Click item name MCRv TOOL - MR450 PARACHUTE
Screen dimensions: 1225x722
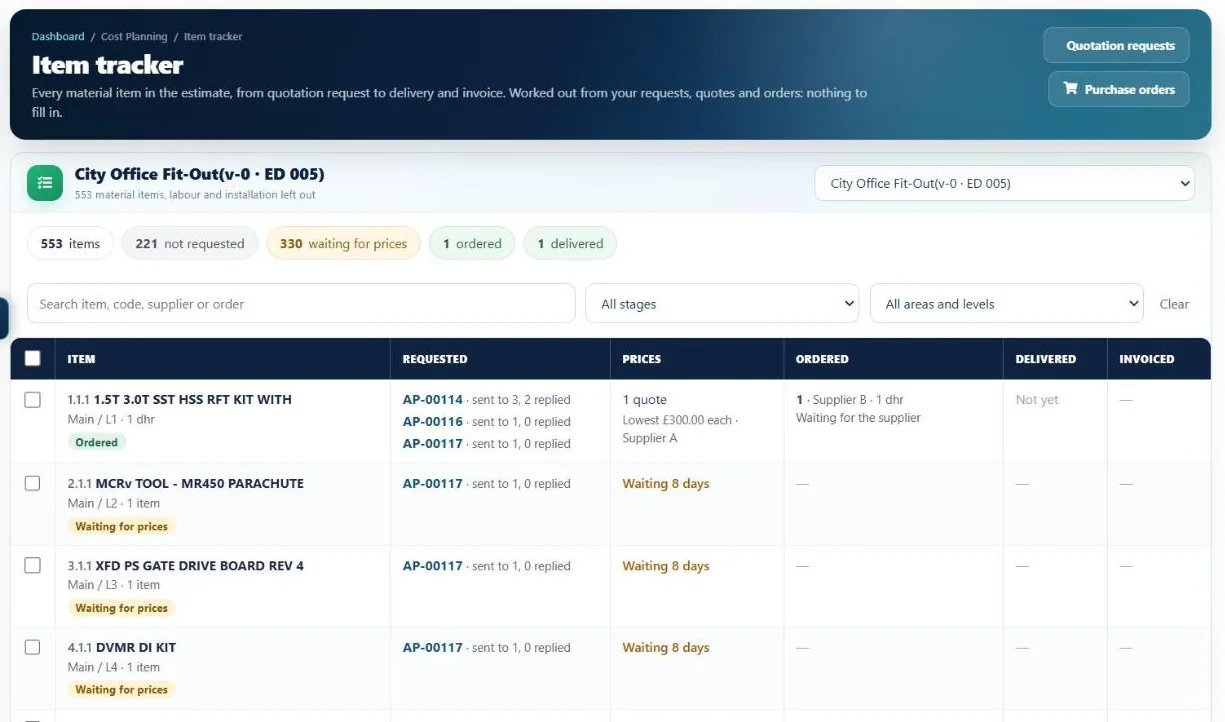(x=200, y=483)
